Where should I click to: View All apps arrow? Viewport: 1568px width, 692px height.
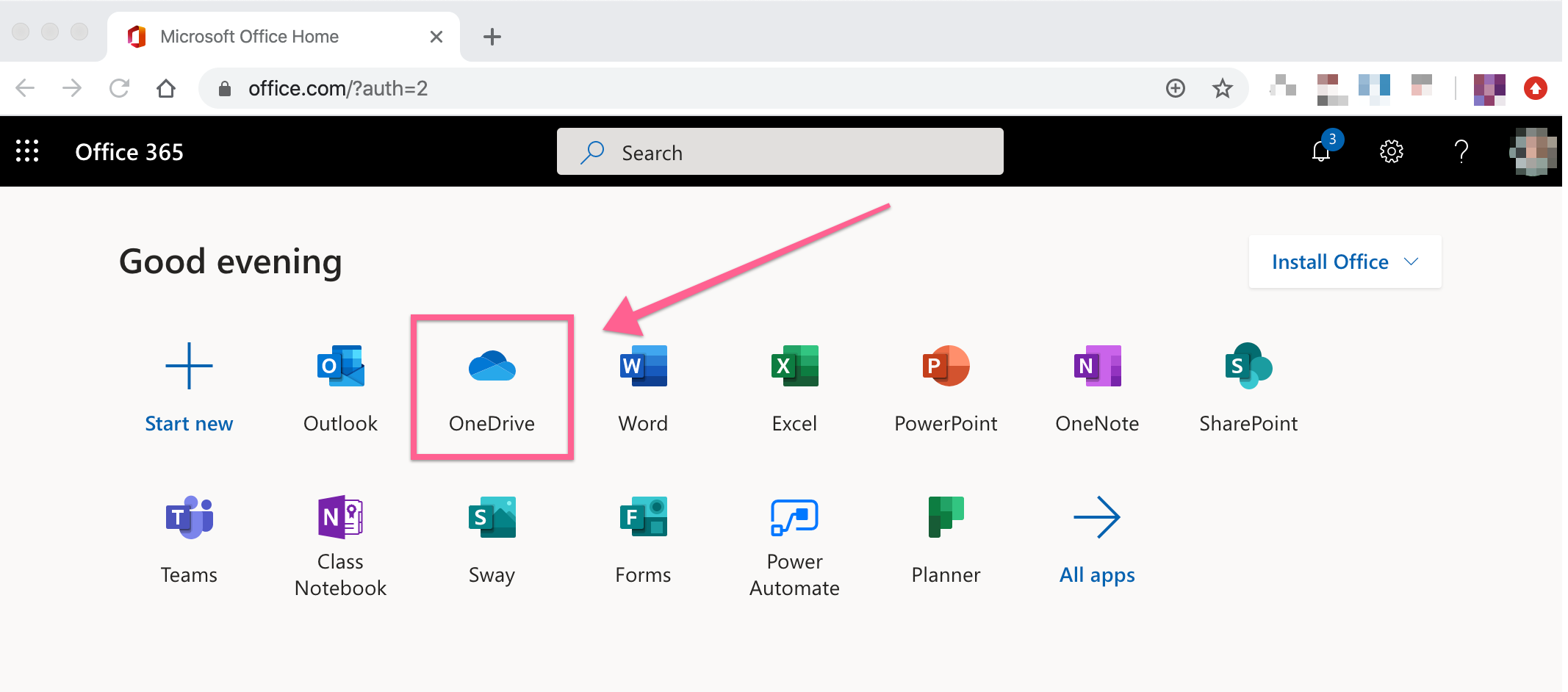point(1097,517)
